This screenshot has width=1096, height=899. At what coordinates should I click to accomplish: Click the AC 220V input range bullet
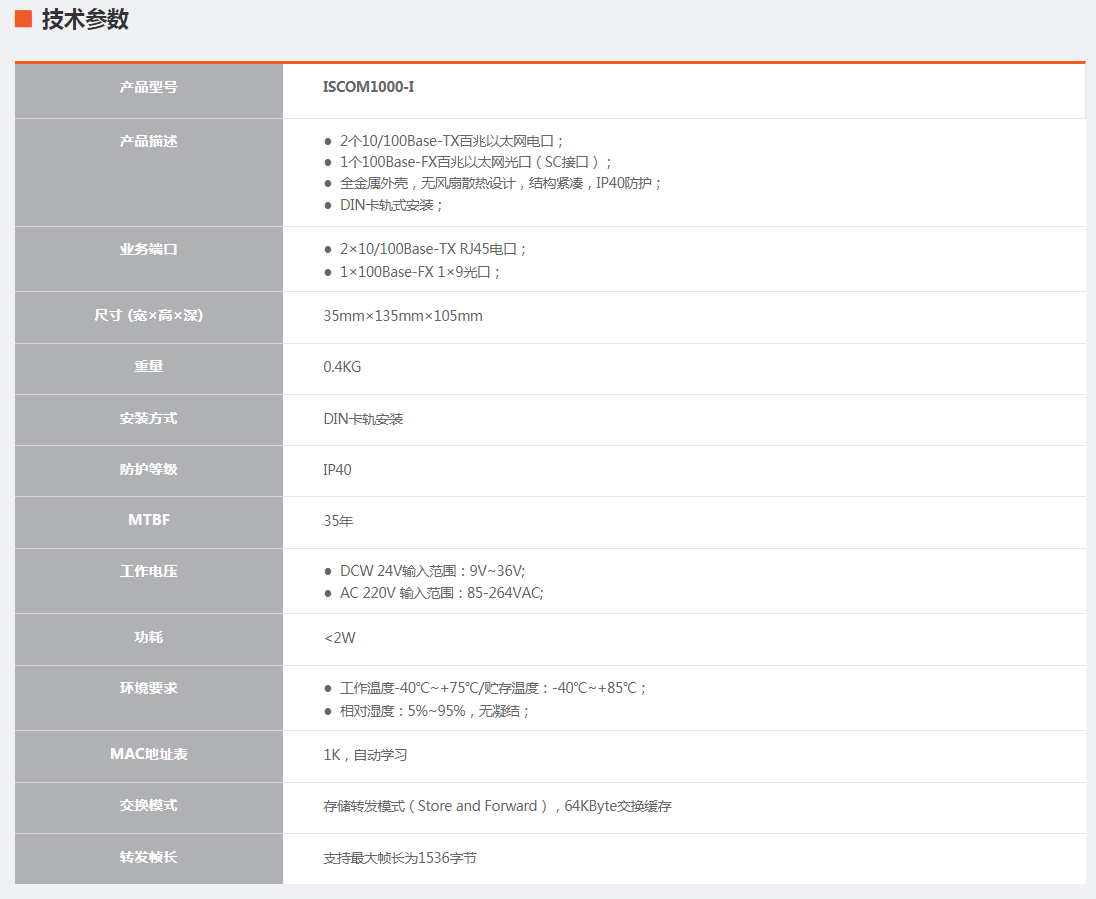pos(441,593)
